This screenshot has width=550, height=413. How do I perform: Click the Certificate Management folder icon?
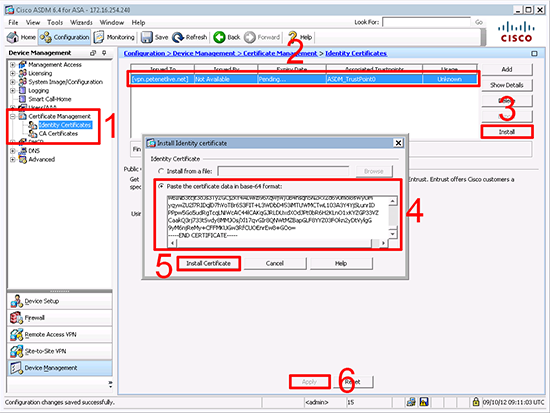point(22,116)
